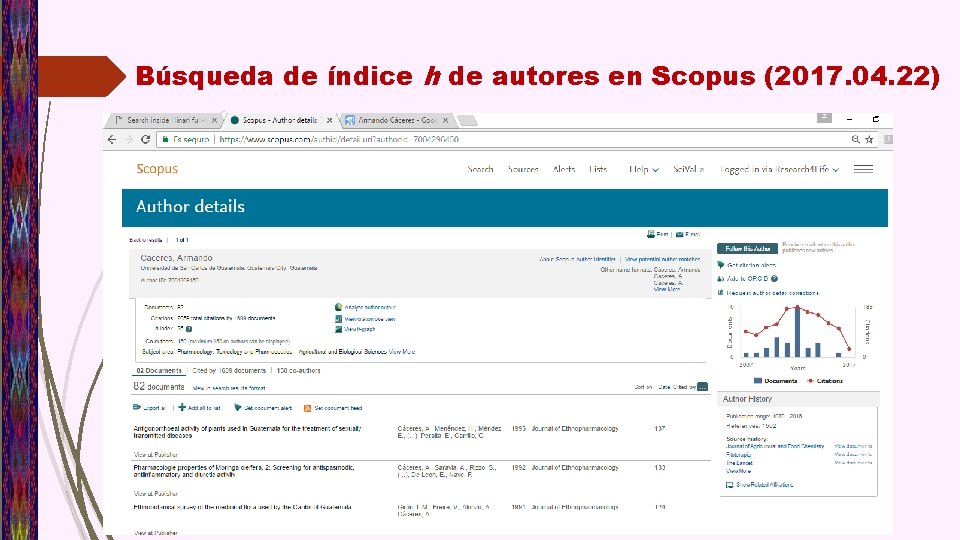Screen dimensions: 960x540
Task: Click the browser forward arrow
Action: click(129, 140)
